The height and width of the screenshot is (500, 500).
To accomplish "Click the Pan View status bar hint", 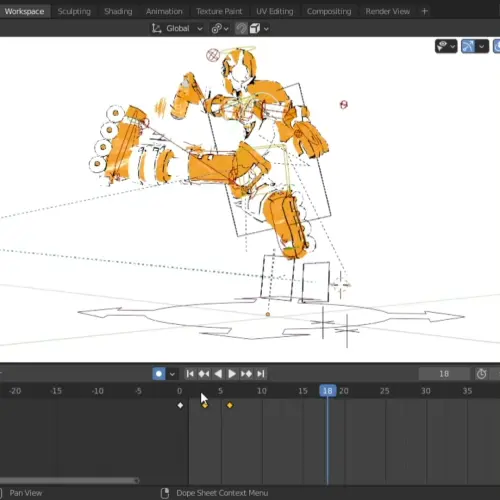I will point(26,493).
